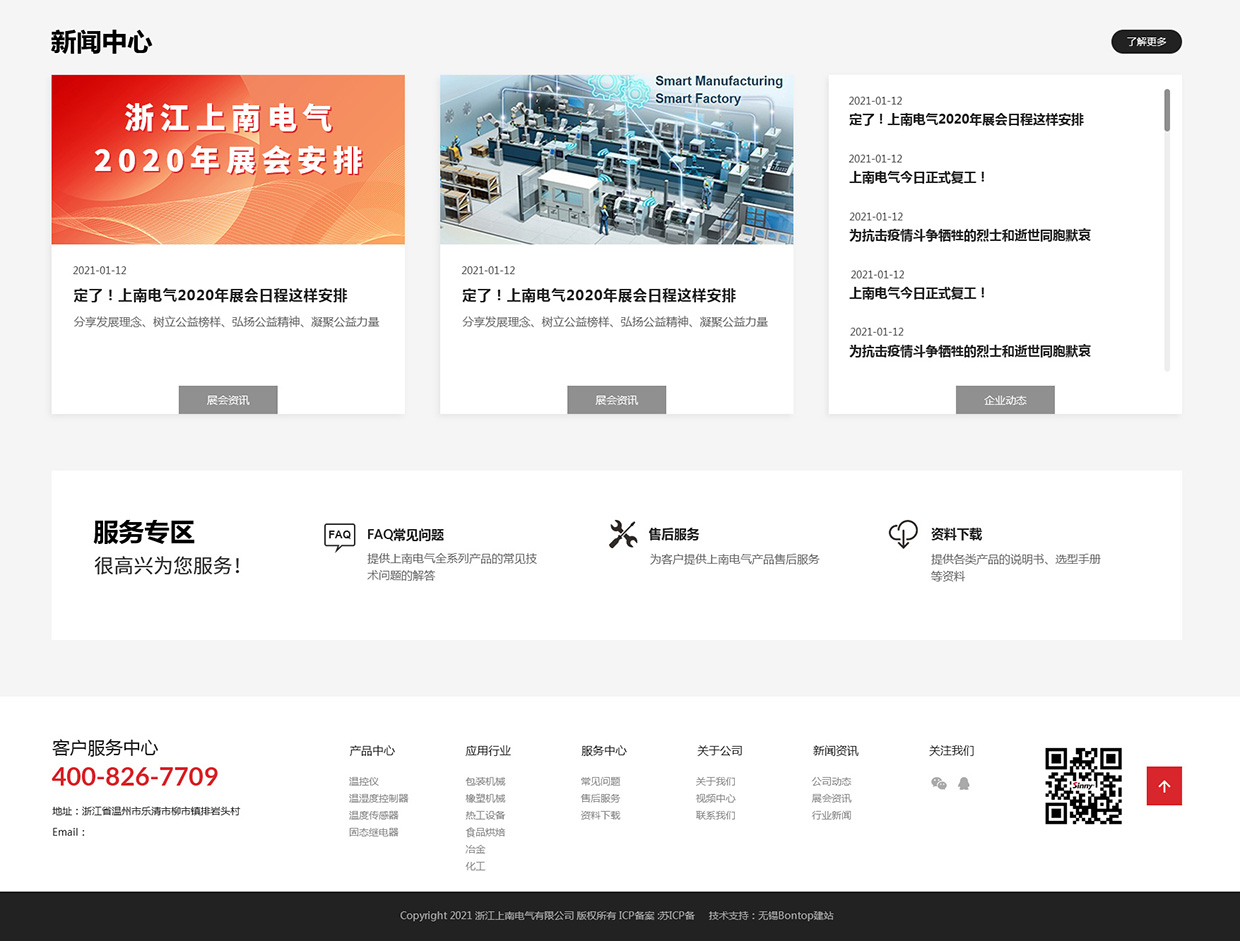Click the FAQ speech bubble icon
The image size is (1240, 941).
[x=339, y=537]
